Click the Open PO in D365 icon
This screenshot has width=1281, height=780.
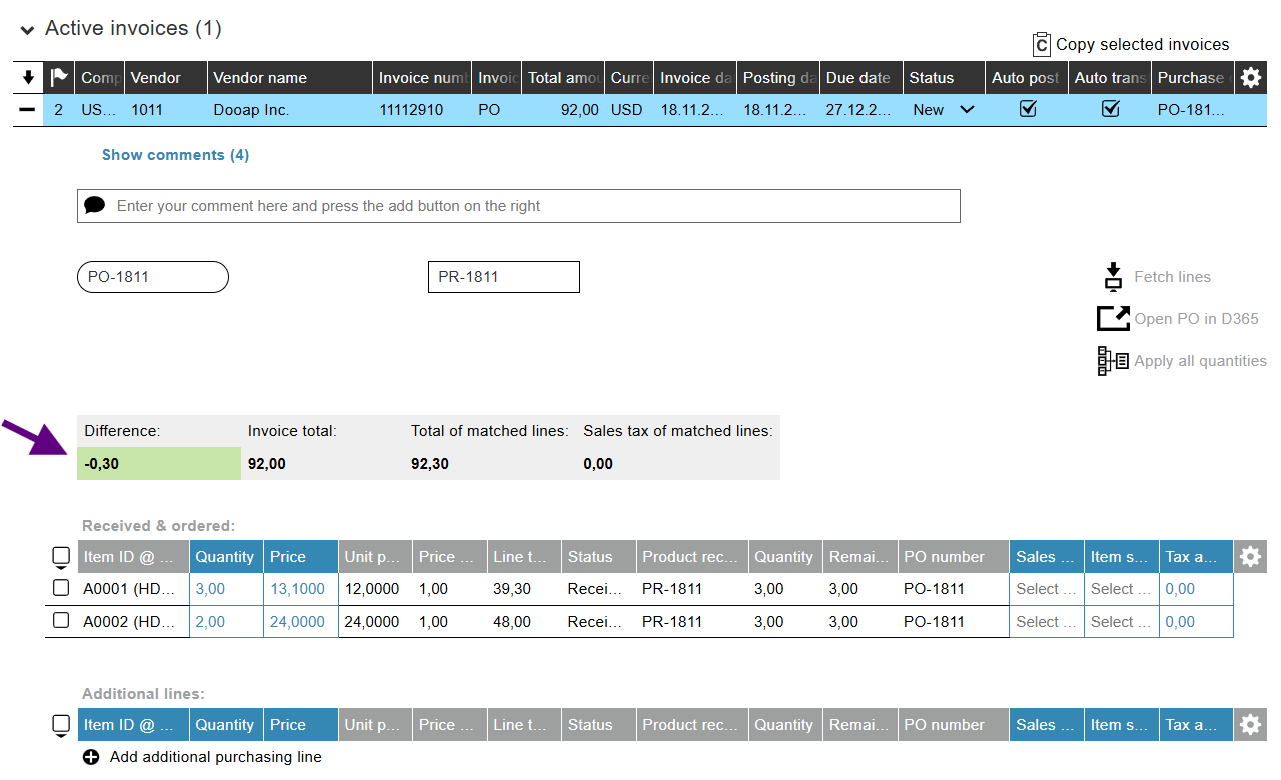[1113, 319]
